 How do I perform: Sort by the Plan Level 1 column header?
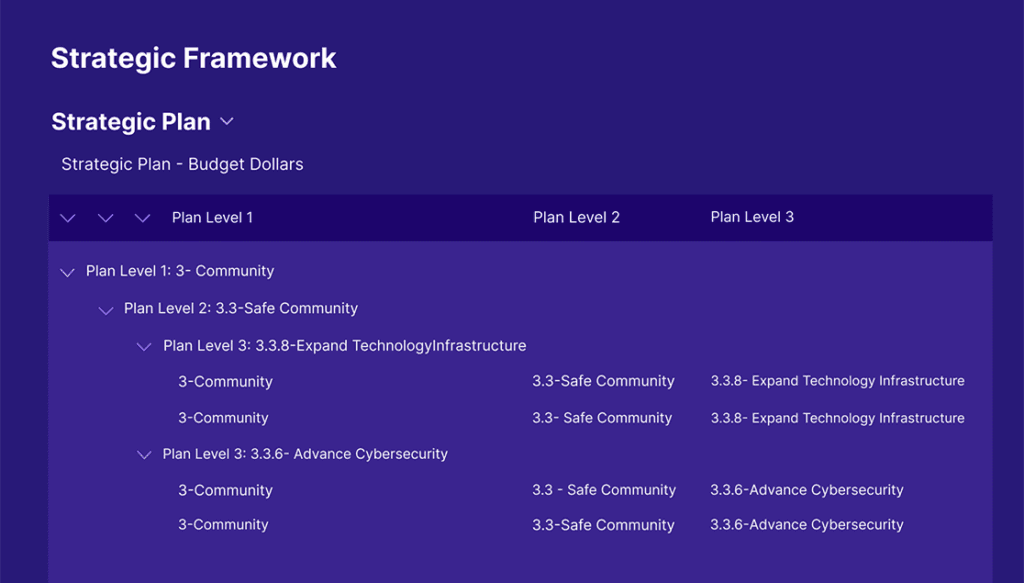point(212,217)
